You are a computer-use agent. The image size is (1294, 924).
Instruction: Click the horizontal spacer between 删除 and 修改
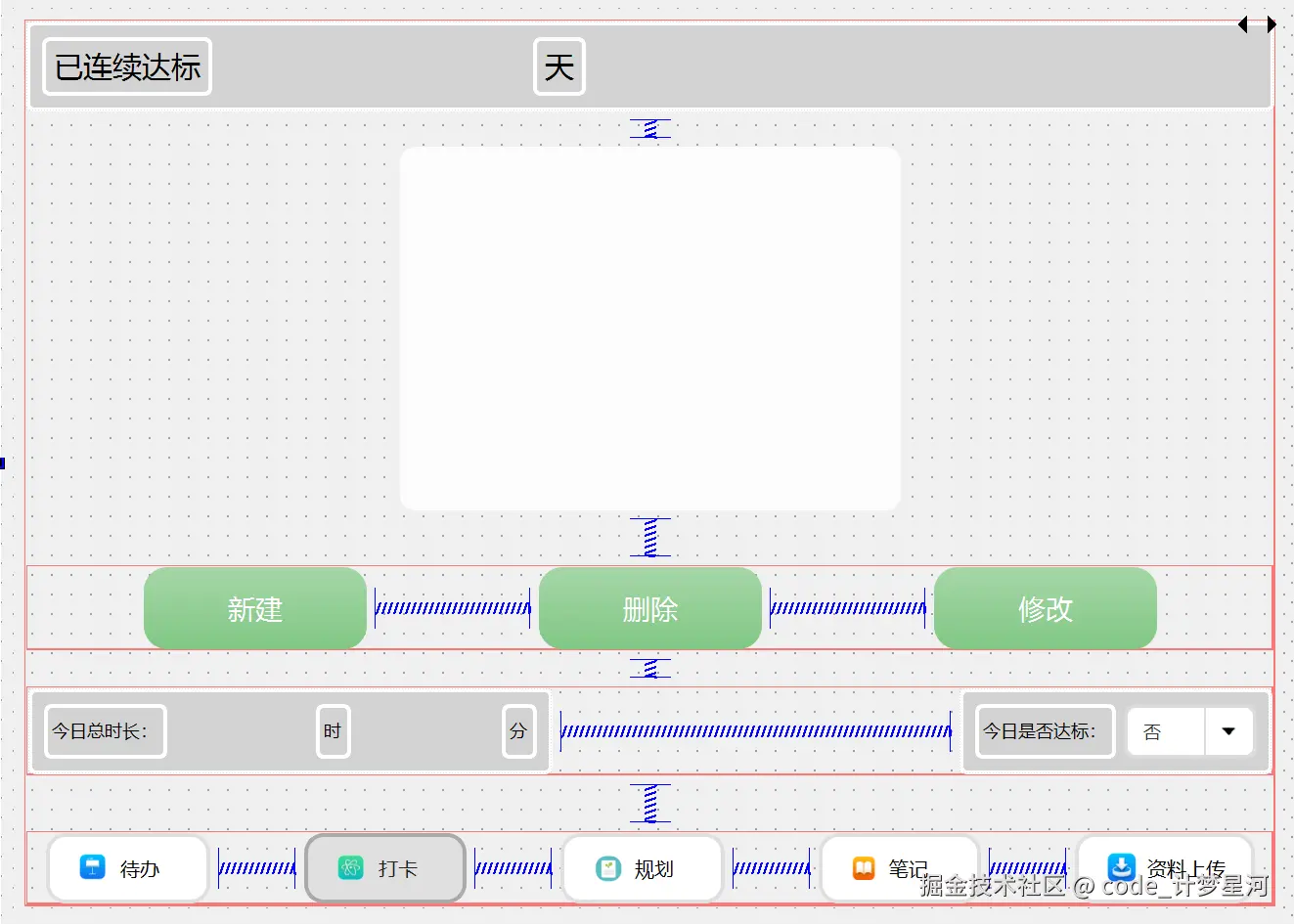click(x=848, y=608)
